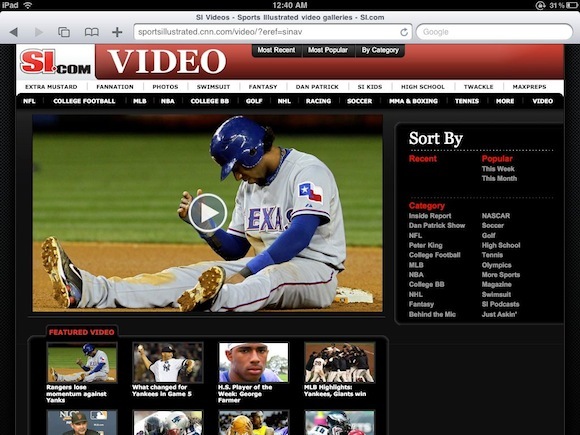The image size is (580, 435).
Task: Open the Olympics category
Action: click(x=496, y=265)
